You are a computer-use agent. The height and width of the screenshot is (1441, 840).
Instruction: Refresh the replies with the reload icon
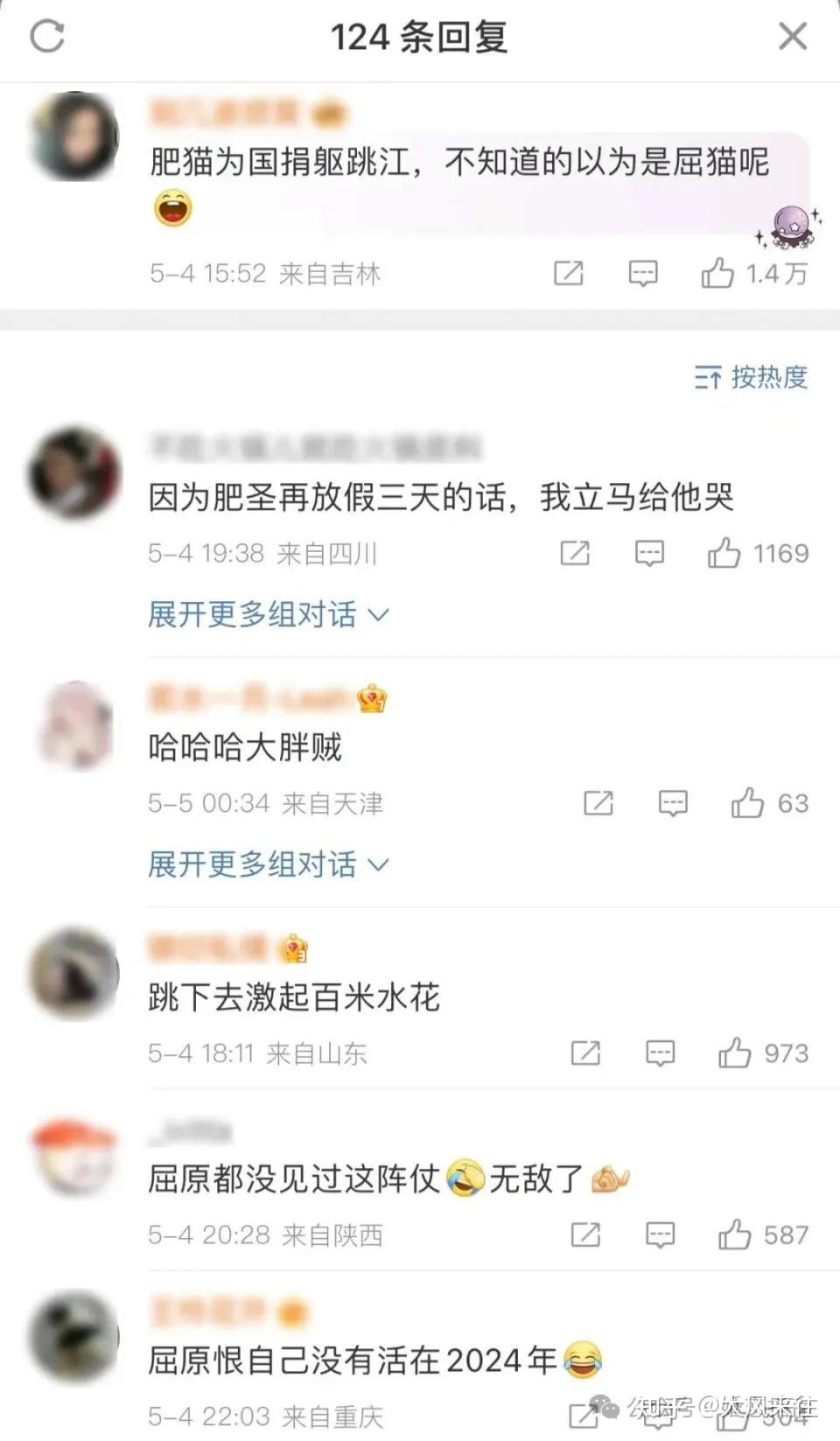47,37
